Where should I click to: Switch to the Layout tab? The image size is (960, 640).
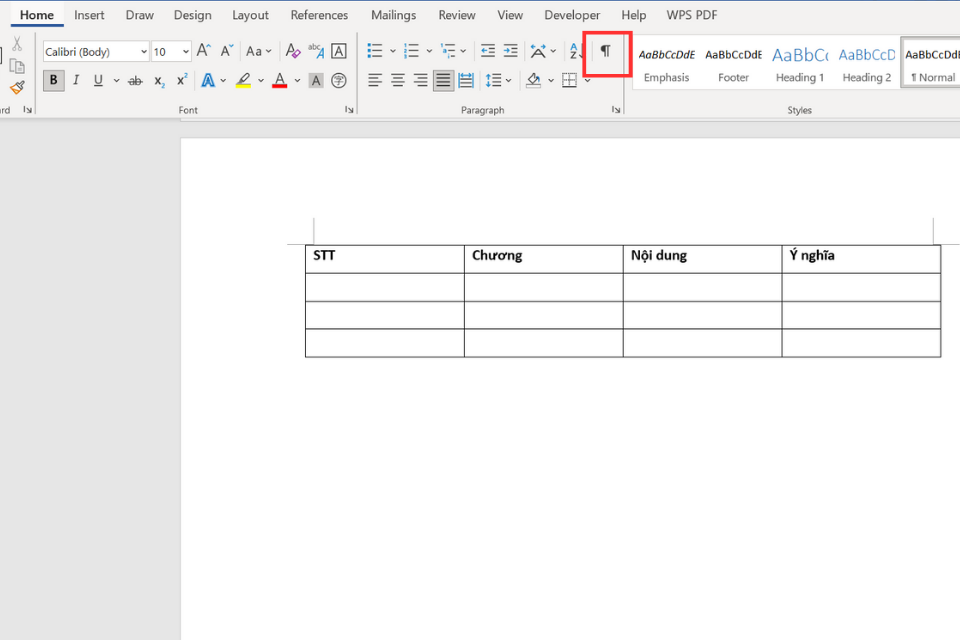pyautogui.click(x=250, y=15)
